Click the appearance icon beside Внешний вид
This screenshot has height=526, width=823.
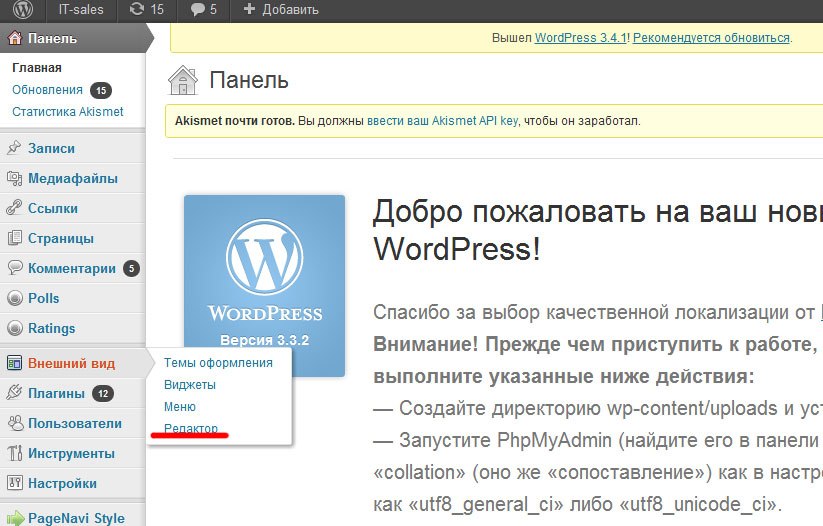coord(15,363)
